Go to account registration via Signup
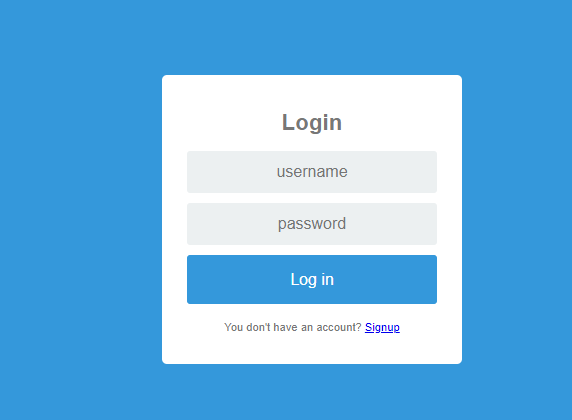This screenshot has width=572, height=420. click(382, 327)
